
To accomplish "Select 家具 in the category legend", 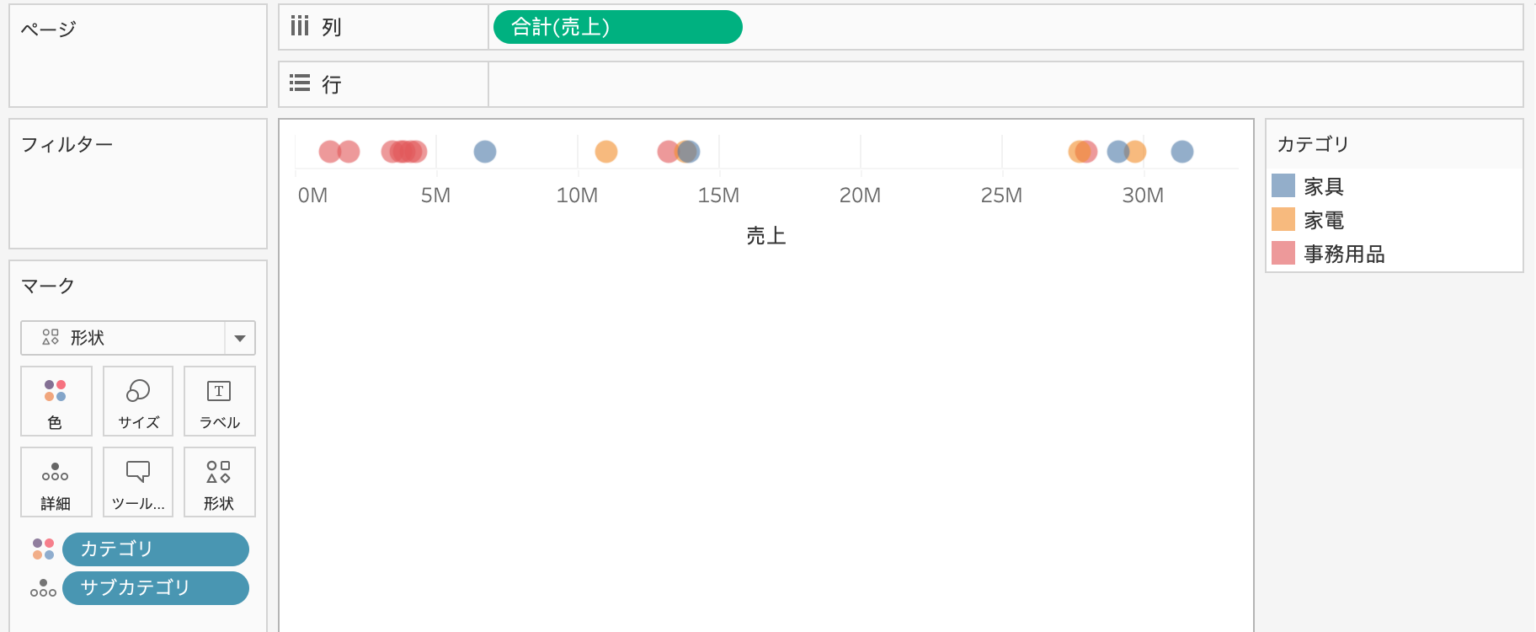I will (1325, 185).
